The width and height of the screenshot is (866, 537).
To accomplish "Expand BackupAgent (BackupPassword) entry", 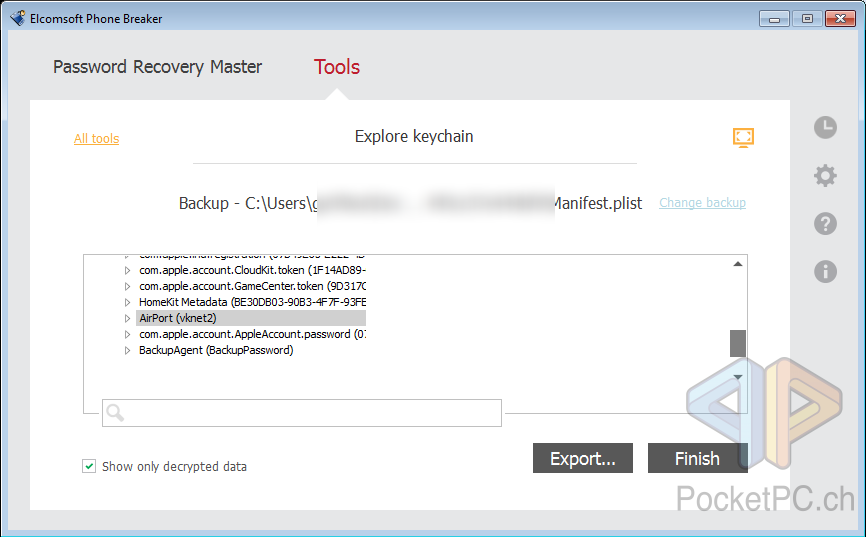I will [x=128, y=350].
